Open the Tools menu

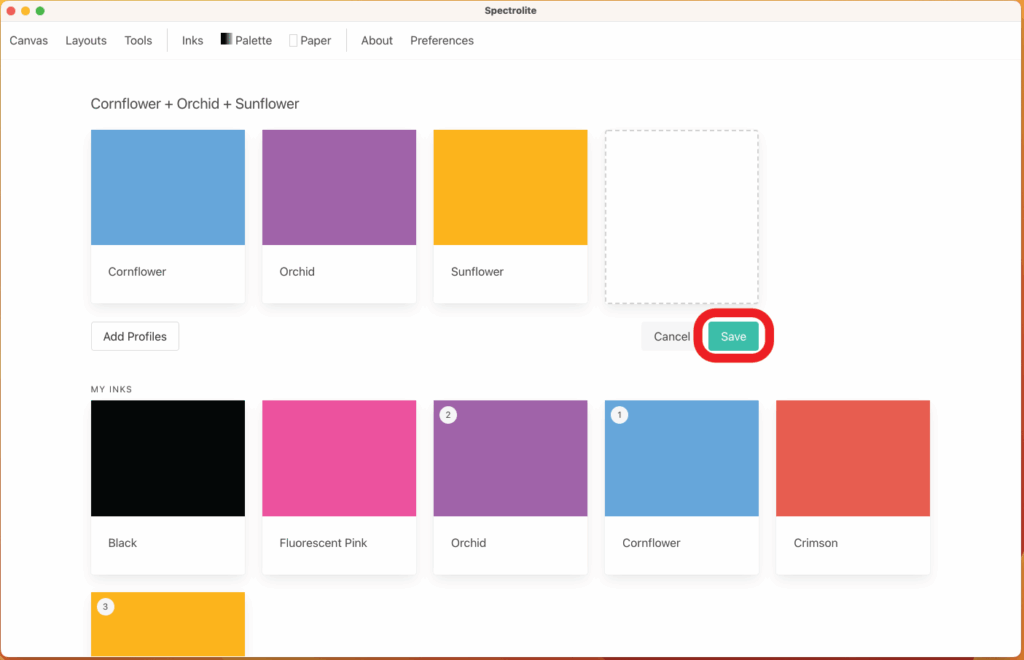pos(138,41)
